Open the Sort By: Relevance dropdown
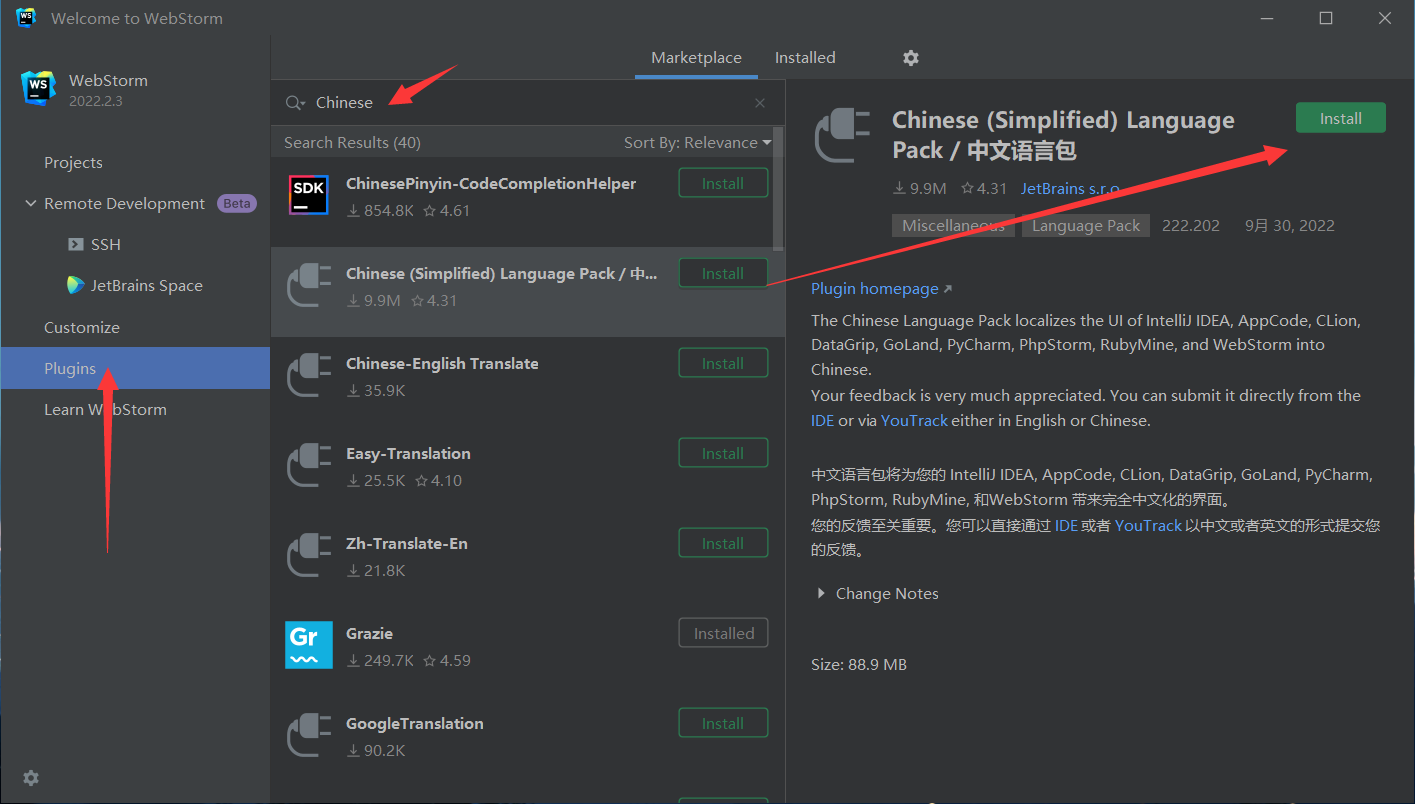1415x804 pixels. 698,142
